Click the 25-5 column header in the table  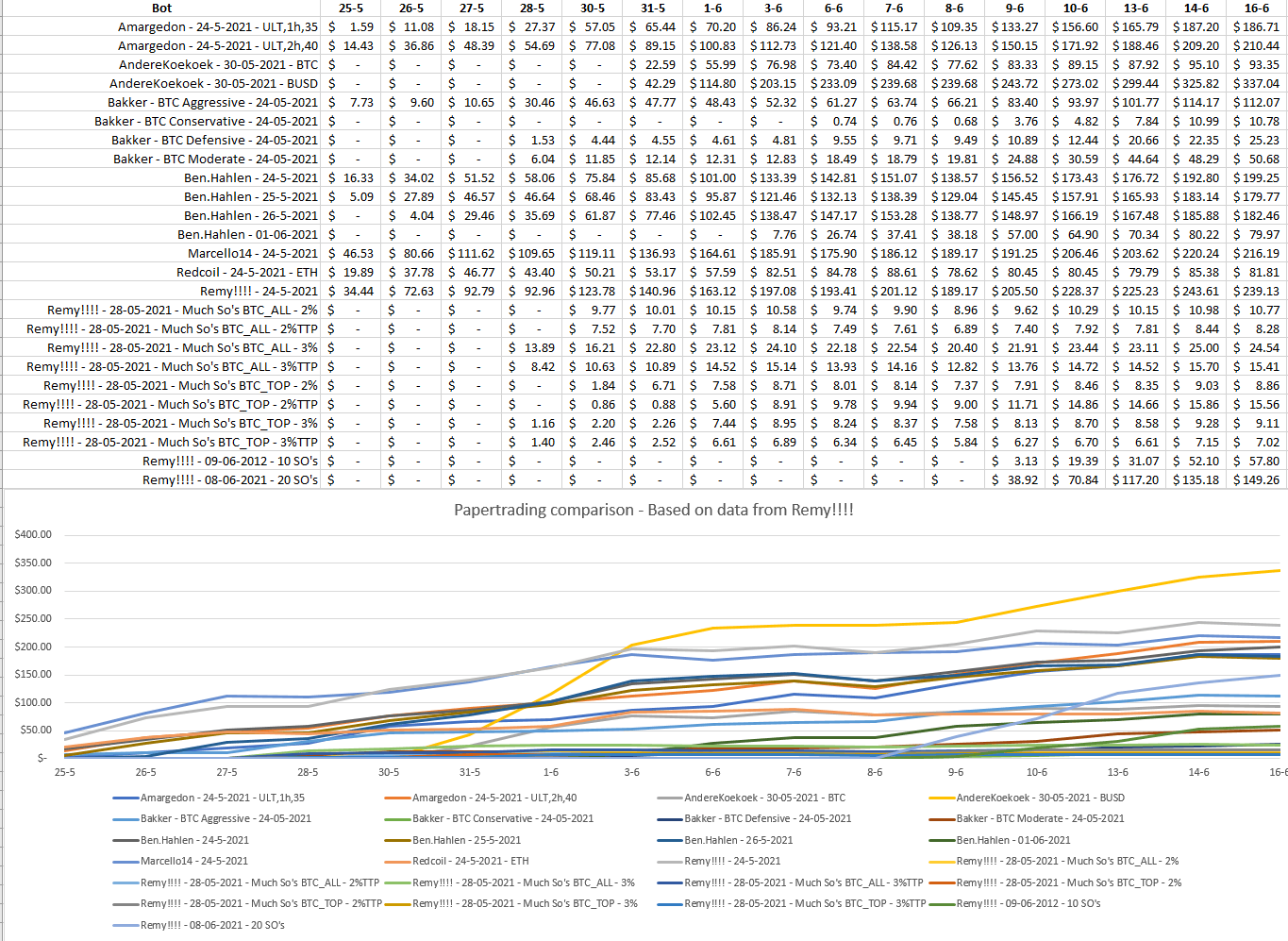[351, 8]
